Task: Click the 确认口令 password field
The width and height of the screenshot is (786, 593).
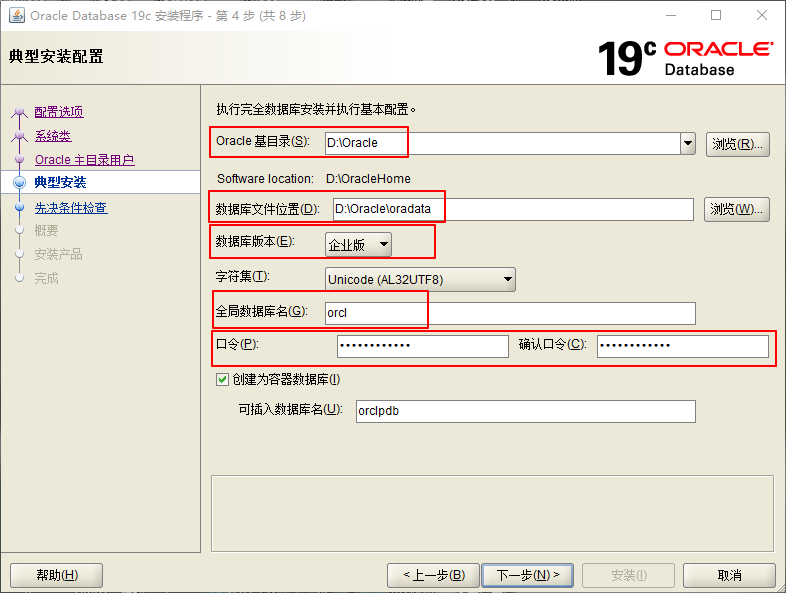Action: point(682,346)
